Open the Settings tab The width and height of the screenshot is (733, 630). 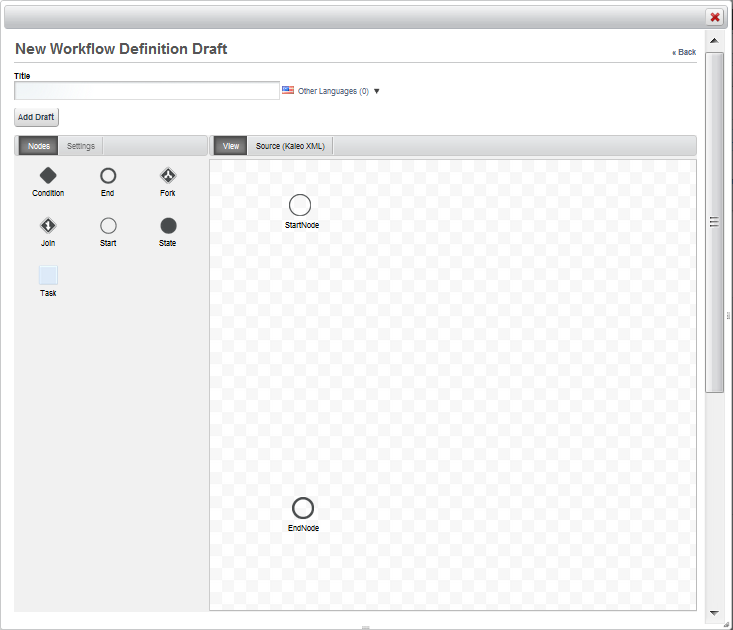(x=81, y=146)
